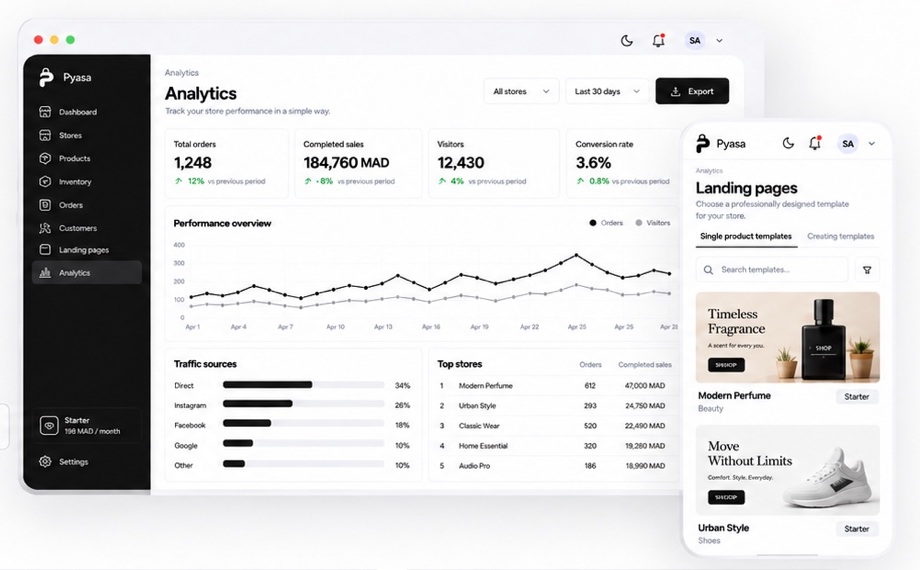Click the Visitors value 12,430
920x570 pixels.
tap(461, 163)
